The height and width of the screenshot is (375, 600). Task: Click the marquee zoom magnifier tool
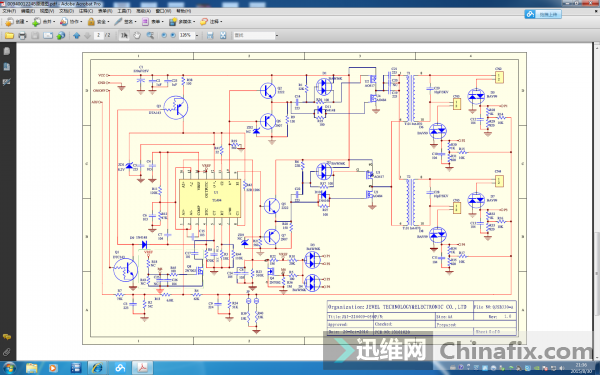[150, 36]
